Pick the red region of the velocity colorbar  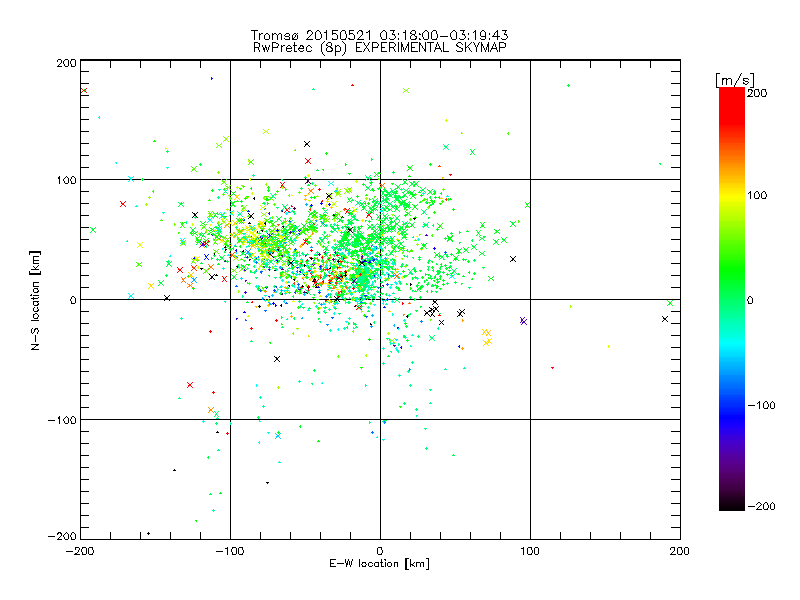coord(732,105)
